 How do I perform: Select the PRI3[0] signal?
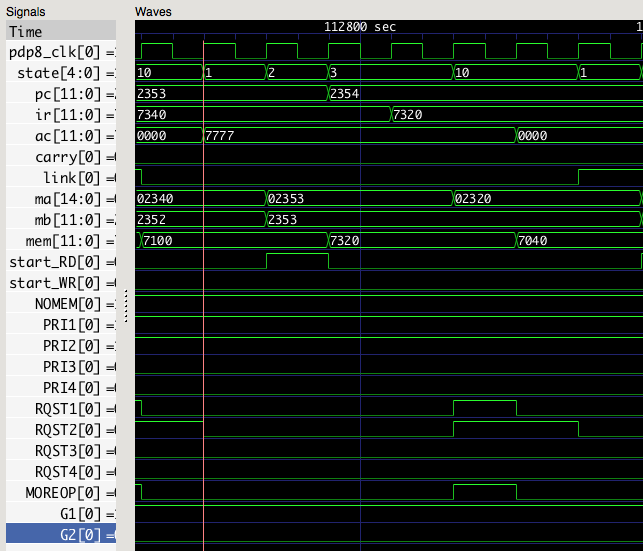[x=61, y=367]
